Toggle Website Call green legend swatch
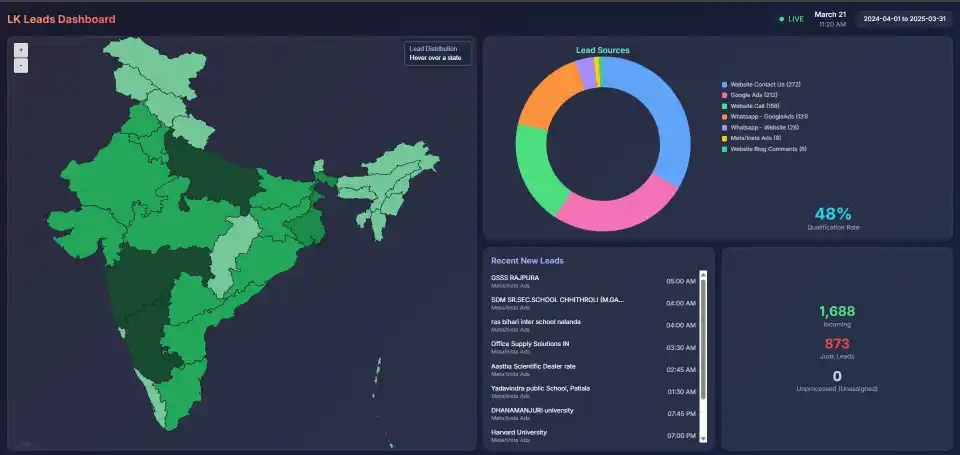 click(x=725, y=106)
